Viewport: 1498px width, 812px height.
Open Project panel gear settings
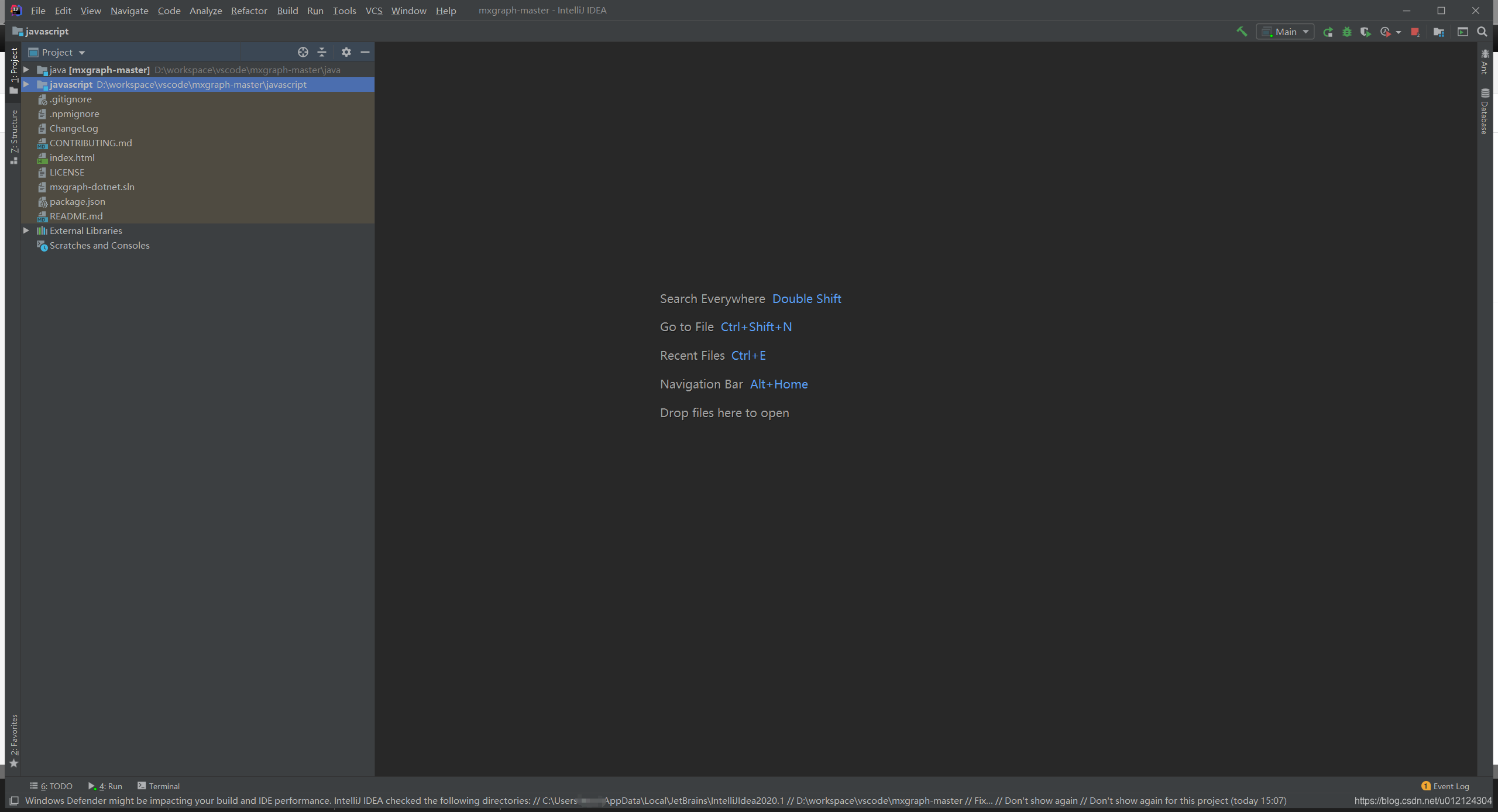pyautogui.click(x=346, y=52)
